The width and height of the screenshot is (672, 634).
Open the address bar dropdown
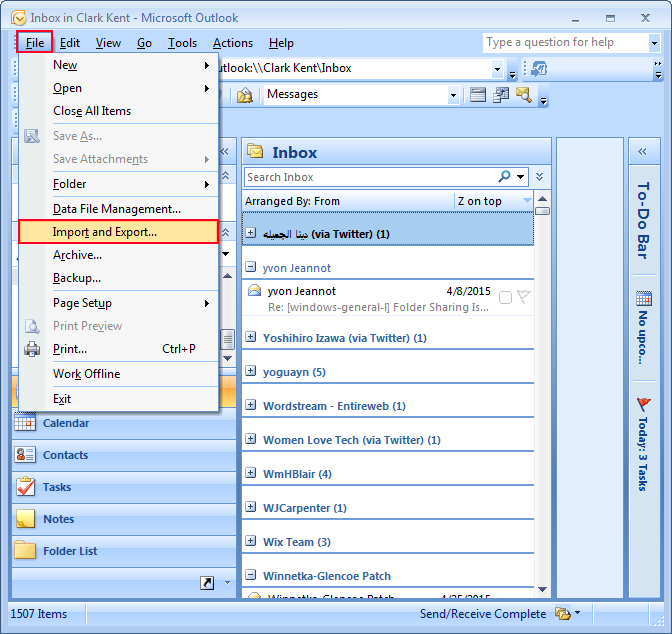tap(497, 69)
